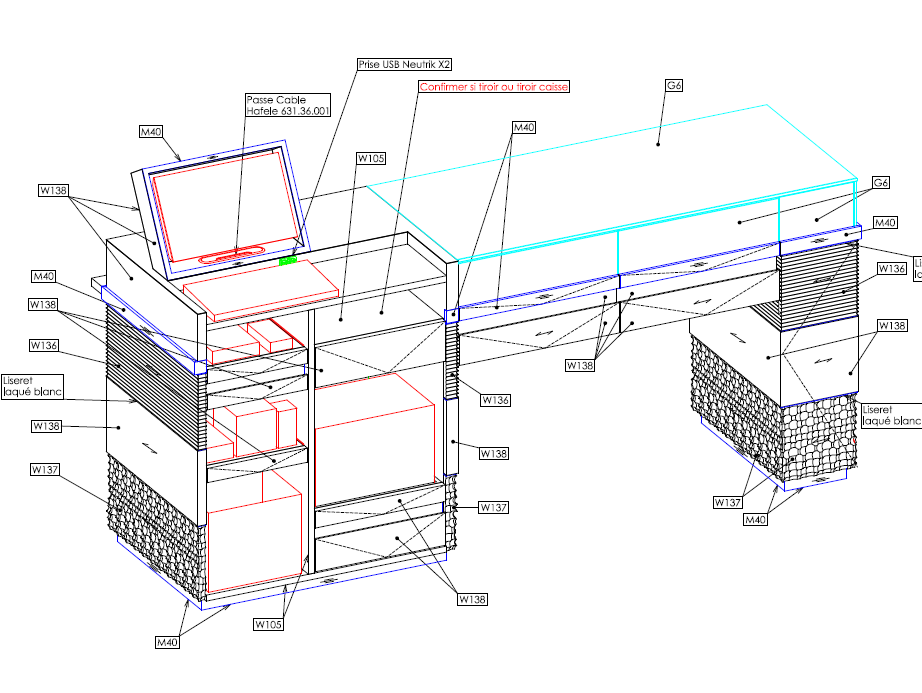Select the W136 label on the far left
The height and width of the screenshot is (693, 922).
[x=43, y=345]
